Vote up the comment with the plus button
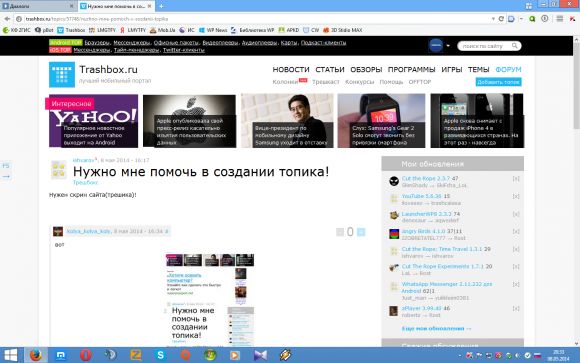The image size is (580, 363). click(361, 232)
